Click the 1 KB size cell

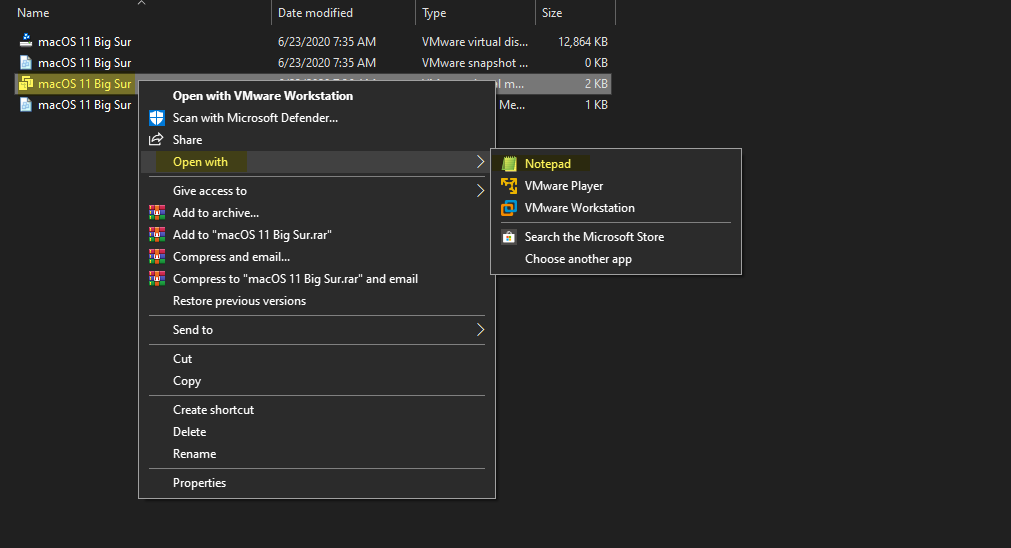(x=596, y=104)
